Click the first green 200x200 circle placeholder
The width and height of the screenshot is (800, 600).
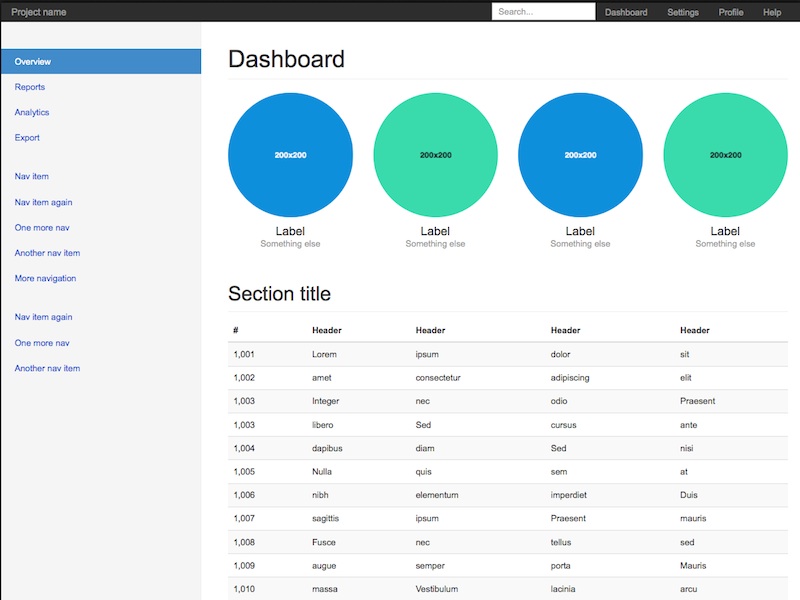[x=435, y=155]
